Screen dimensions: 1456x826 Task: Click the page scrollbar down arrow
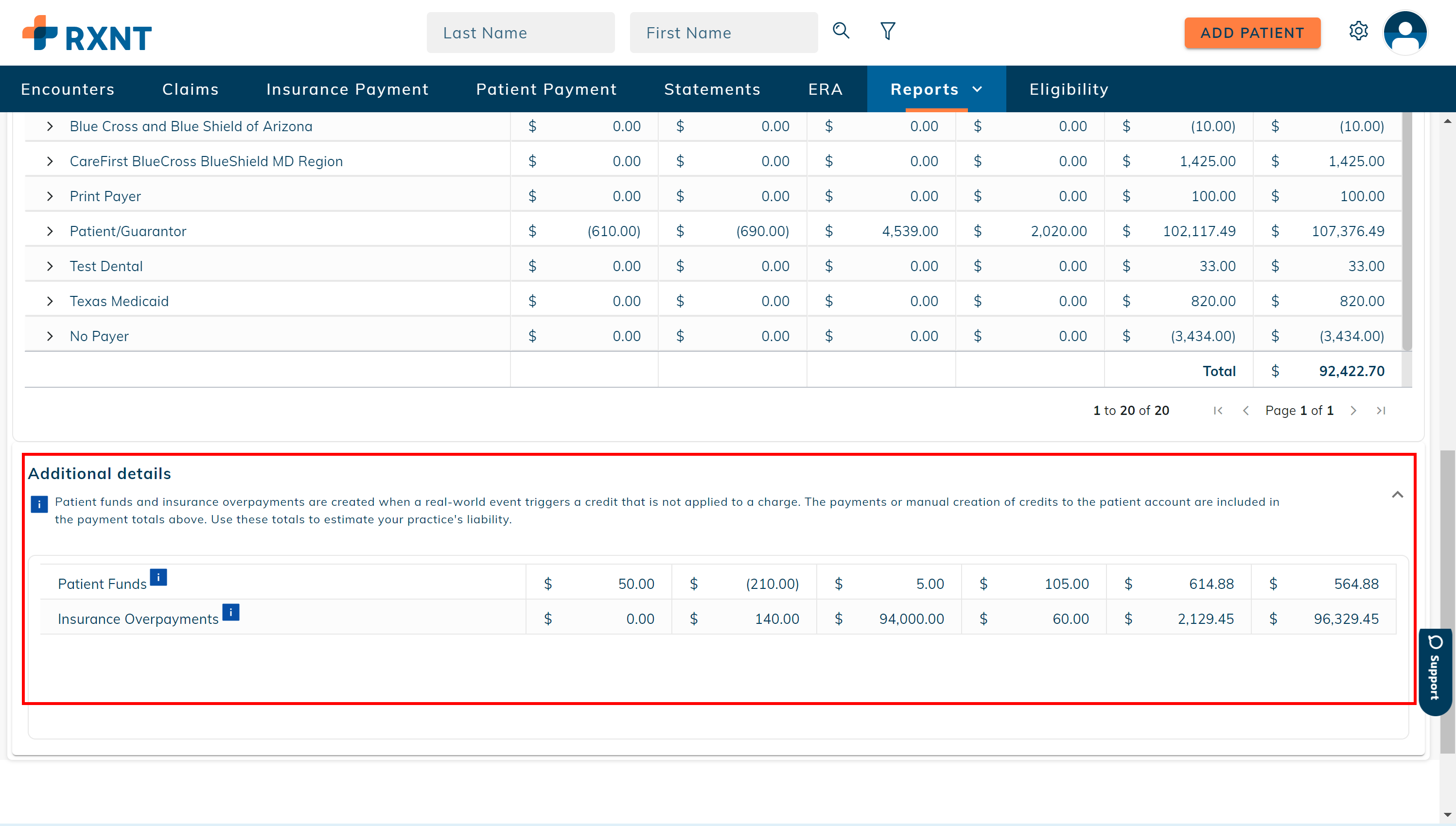coord(1447,815)
